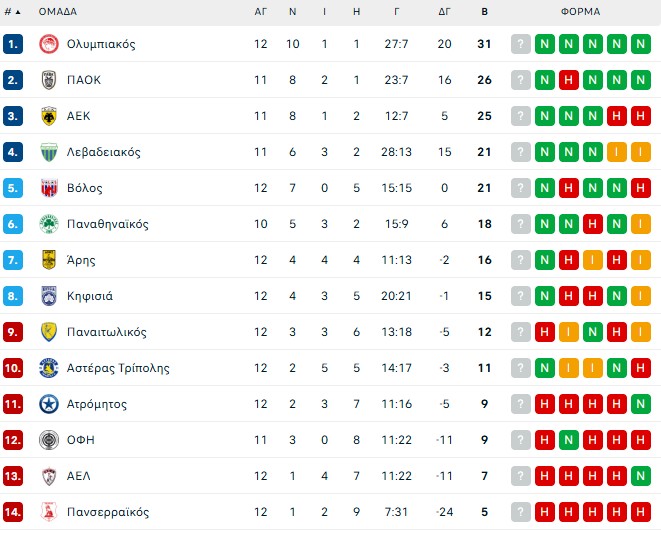
Task: Click the Άρης yellow team crest
Action: (x=48, y=260)
